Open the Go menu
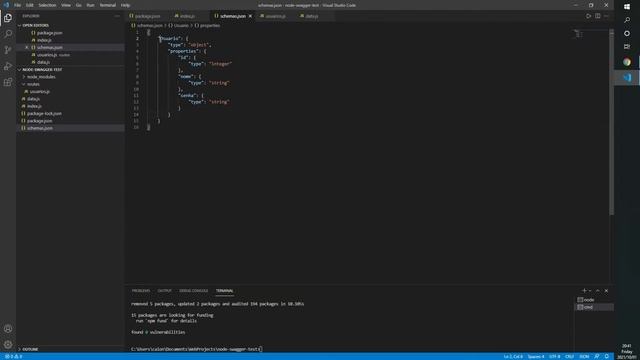Viewport: 640px width, 360px height. 79,5
